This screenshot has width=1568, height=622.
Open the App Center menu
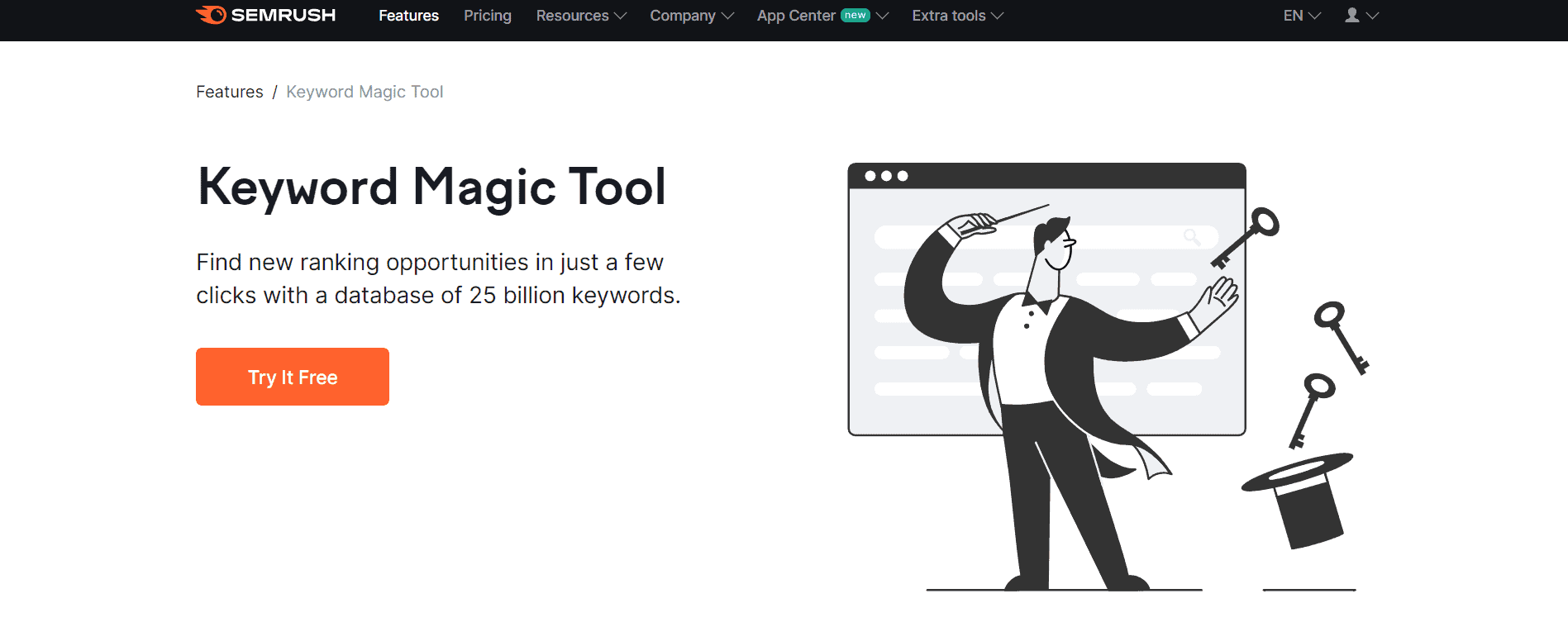tap(796, 16)
